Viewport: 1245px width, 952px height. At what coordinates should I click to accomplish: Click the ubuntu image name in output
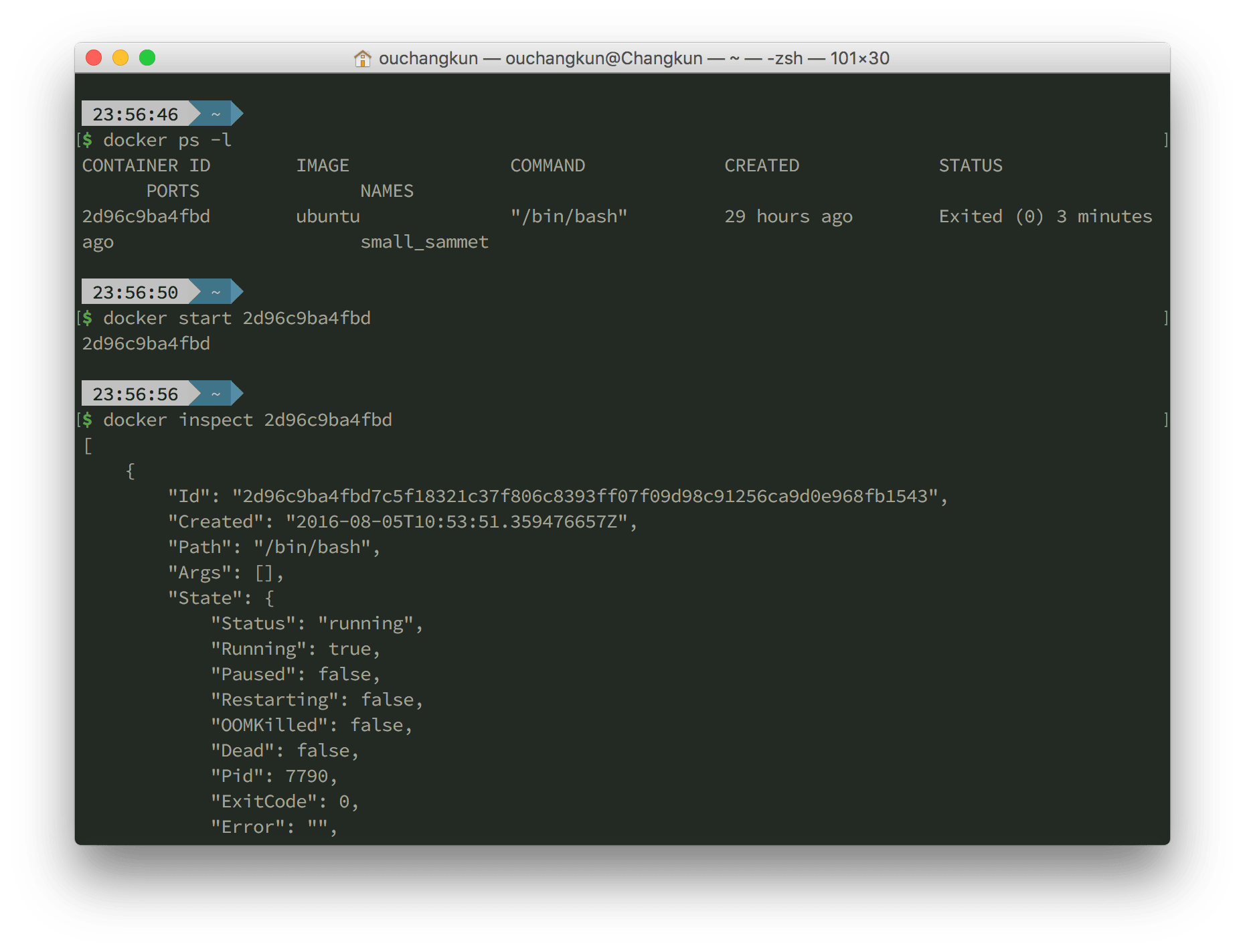tap(328, 216)
